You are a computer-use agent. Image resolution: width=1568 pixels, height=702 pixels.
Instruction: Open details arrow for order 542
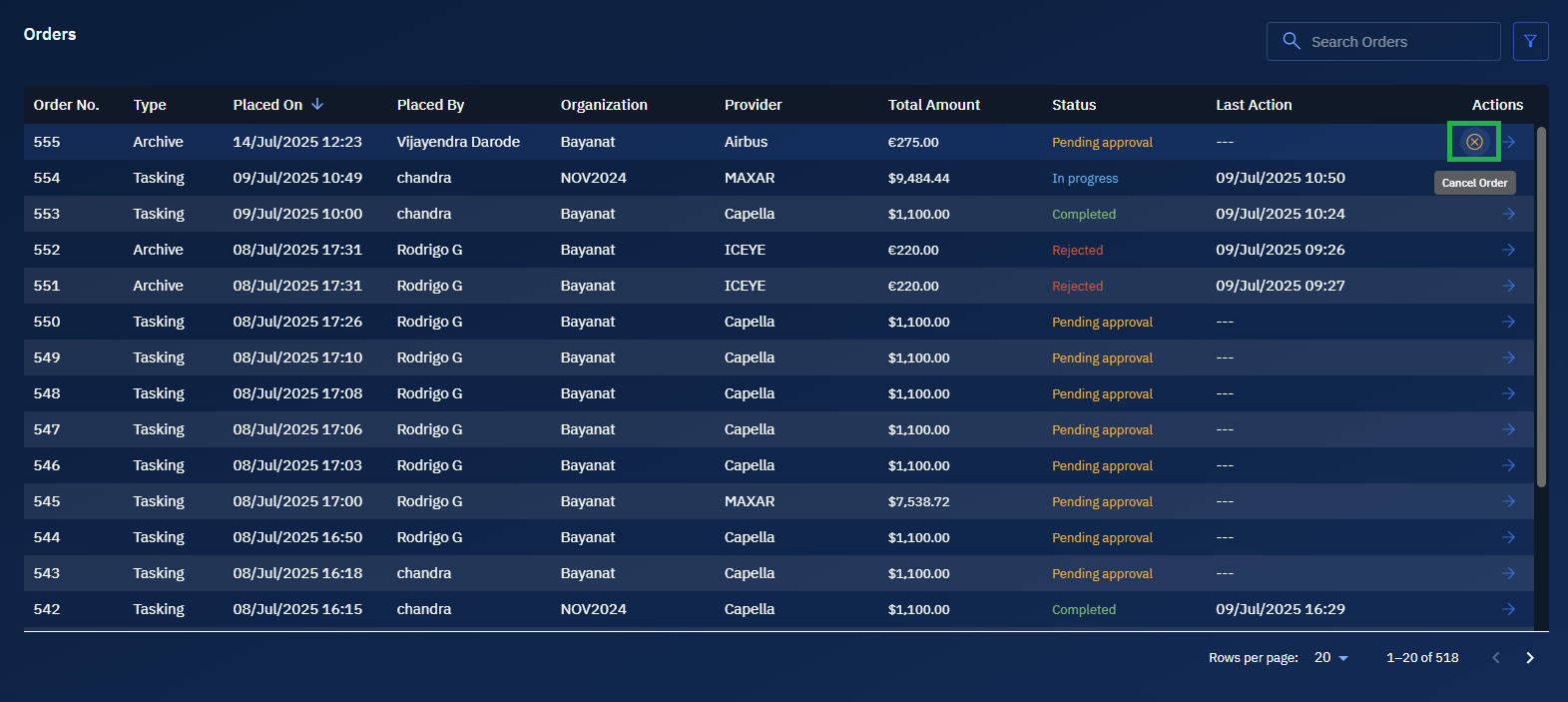click(x=1509, y=609)
